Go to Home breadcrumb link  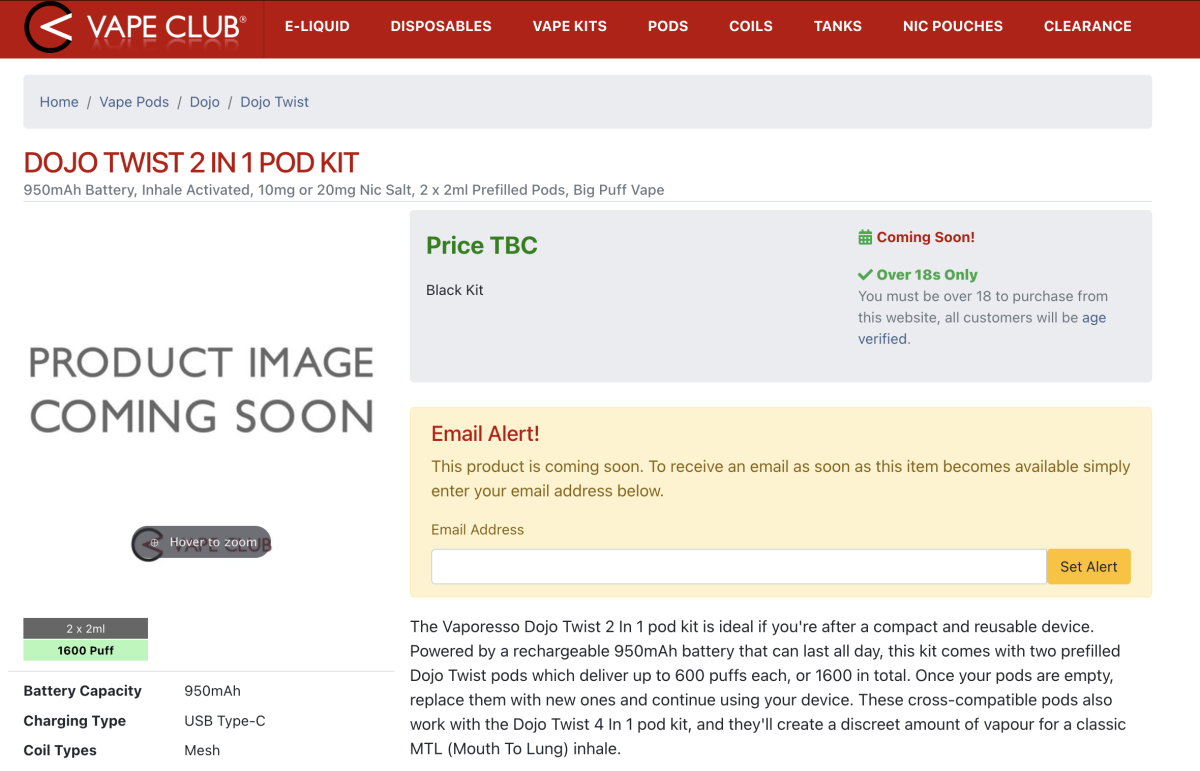[x=59, y=102]
